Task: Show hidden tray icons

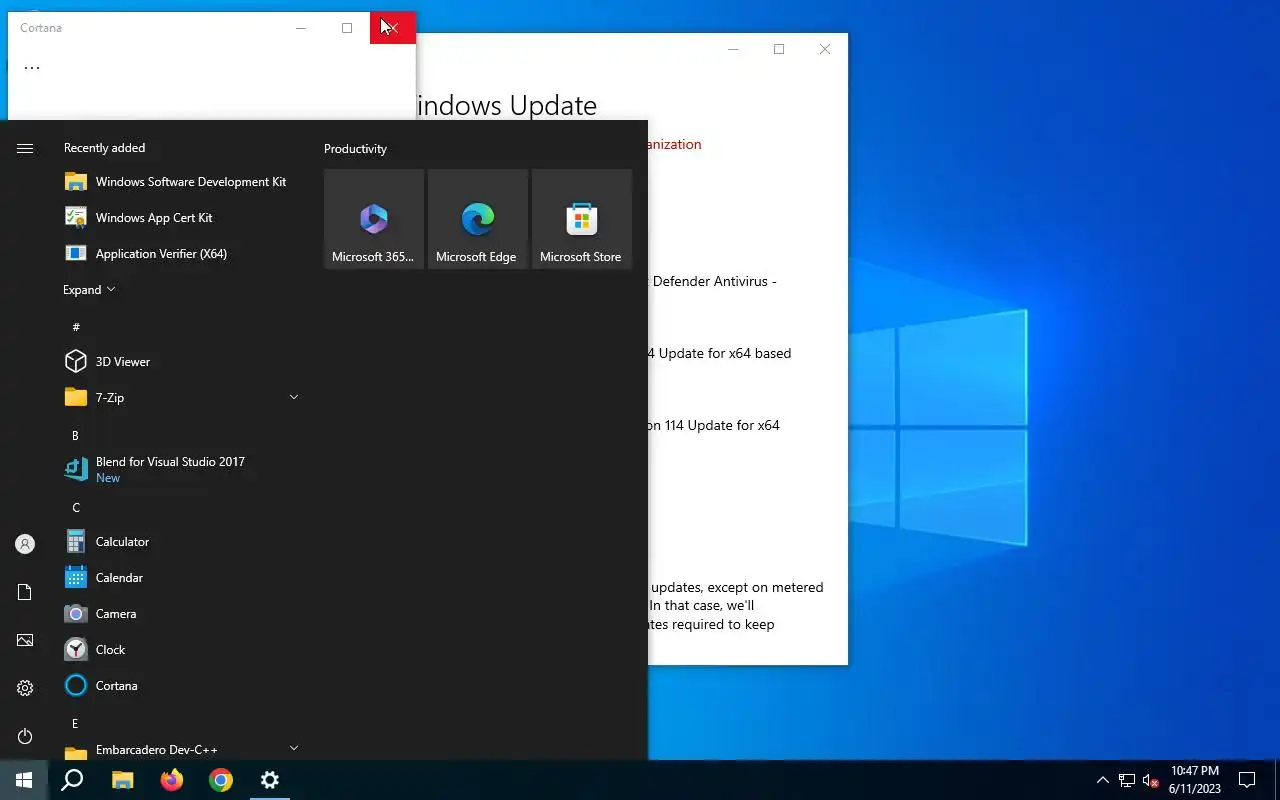Action: (1103, 780)
